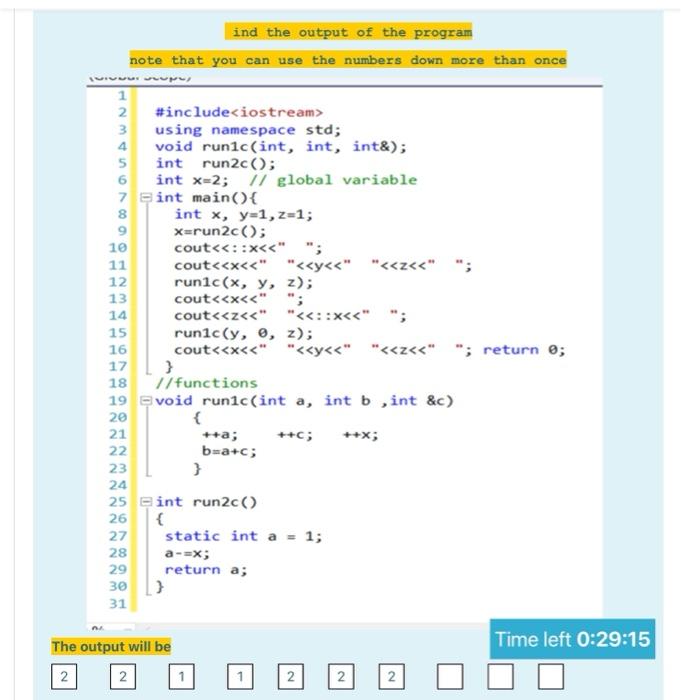Click the '//functions' comment line
Viewport: 681px width, 700px height.
[206, 383]
